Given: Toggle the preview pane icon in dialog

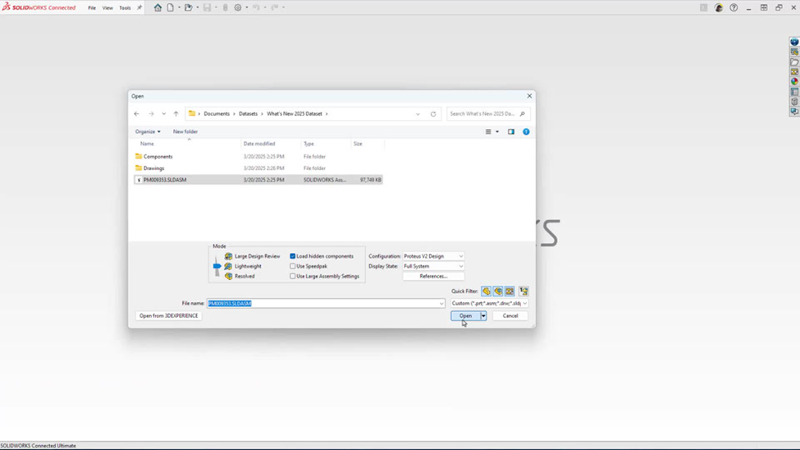Looking at the screenshot, I should [511, 132].
